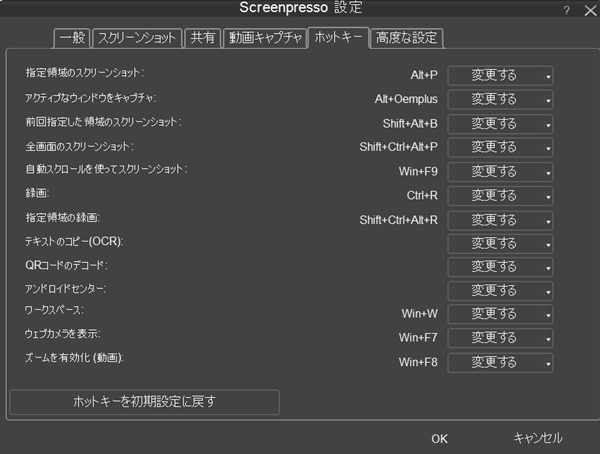This screenshot has height=454, width=600.
Task: Click the ワークスペース label
Action: tap(54, 310)
